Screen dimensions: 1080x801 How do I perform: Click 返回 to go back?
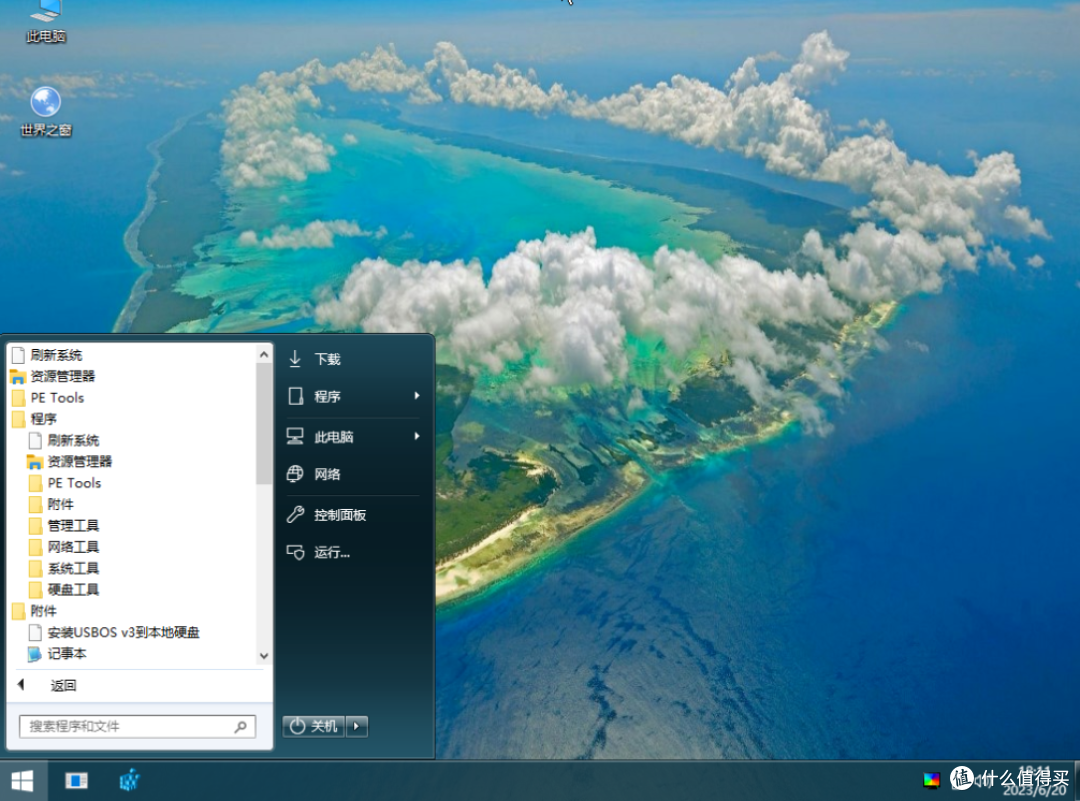pyautogui.click(x=63, y=686)
